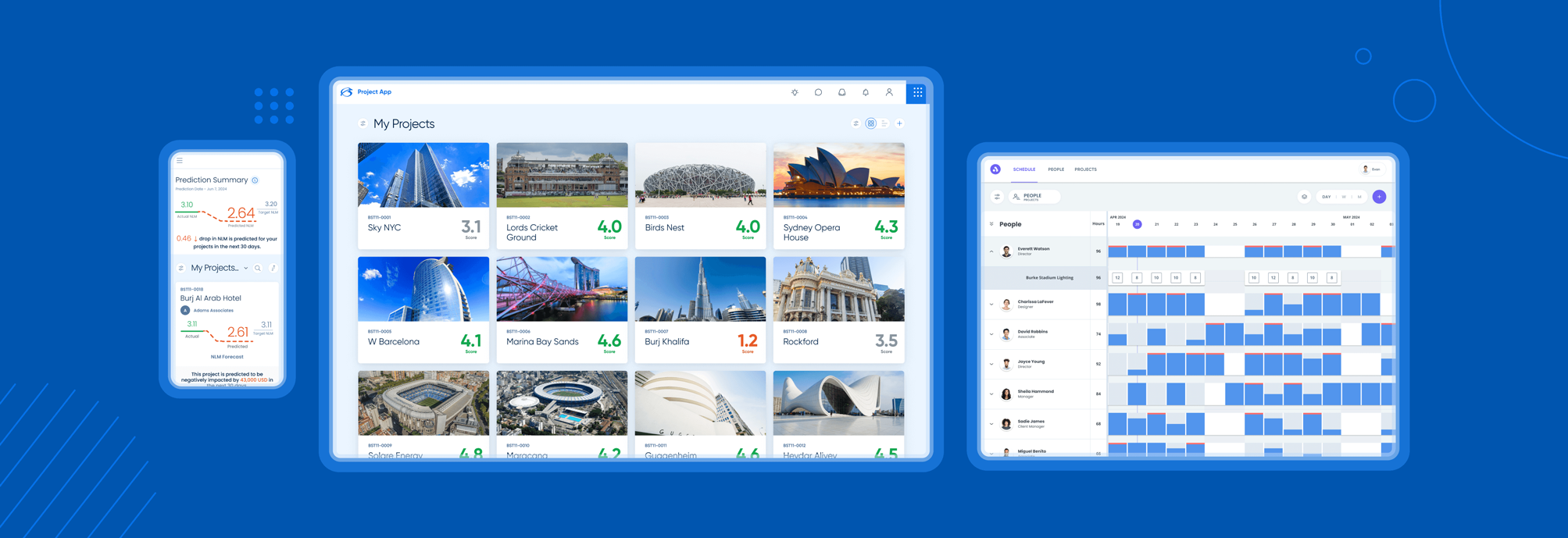The width and height of the screenshot is (1568, 538).
Task: Switch to the PEOPLE tab
Action: 1055,169
